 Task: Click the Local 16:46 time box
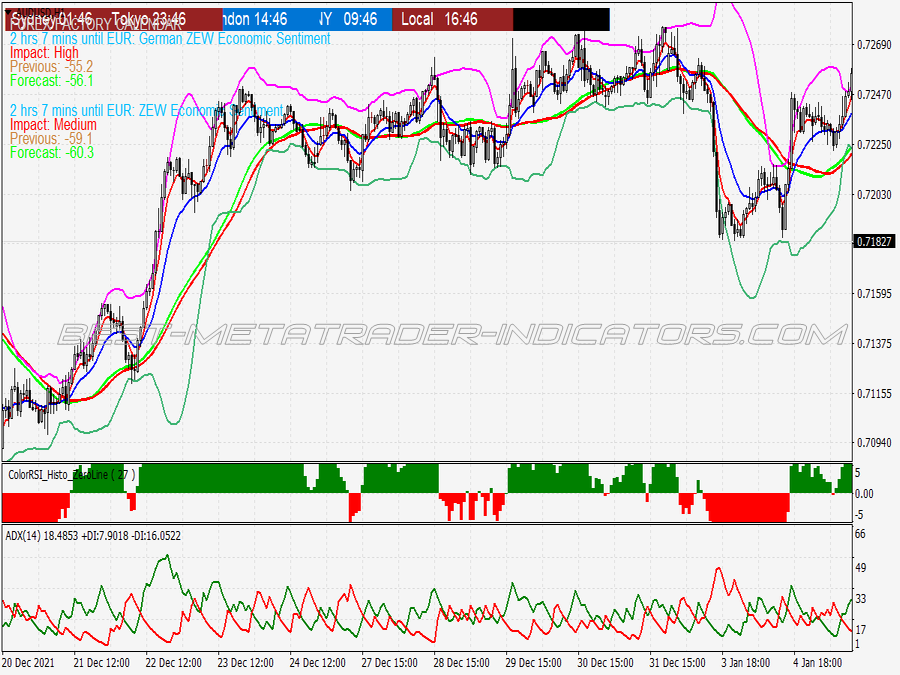click(x=453, y=20)
